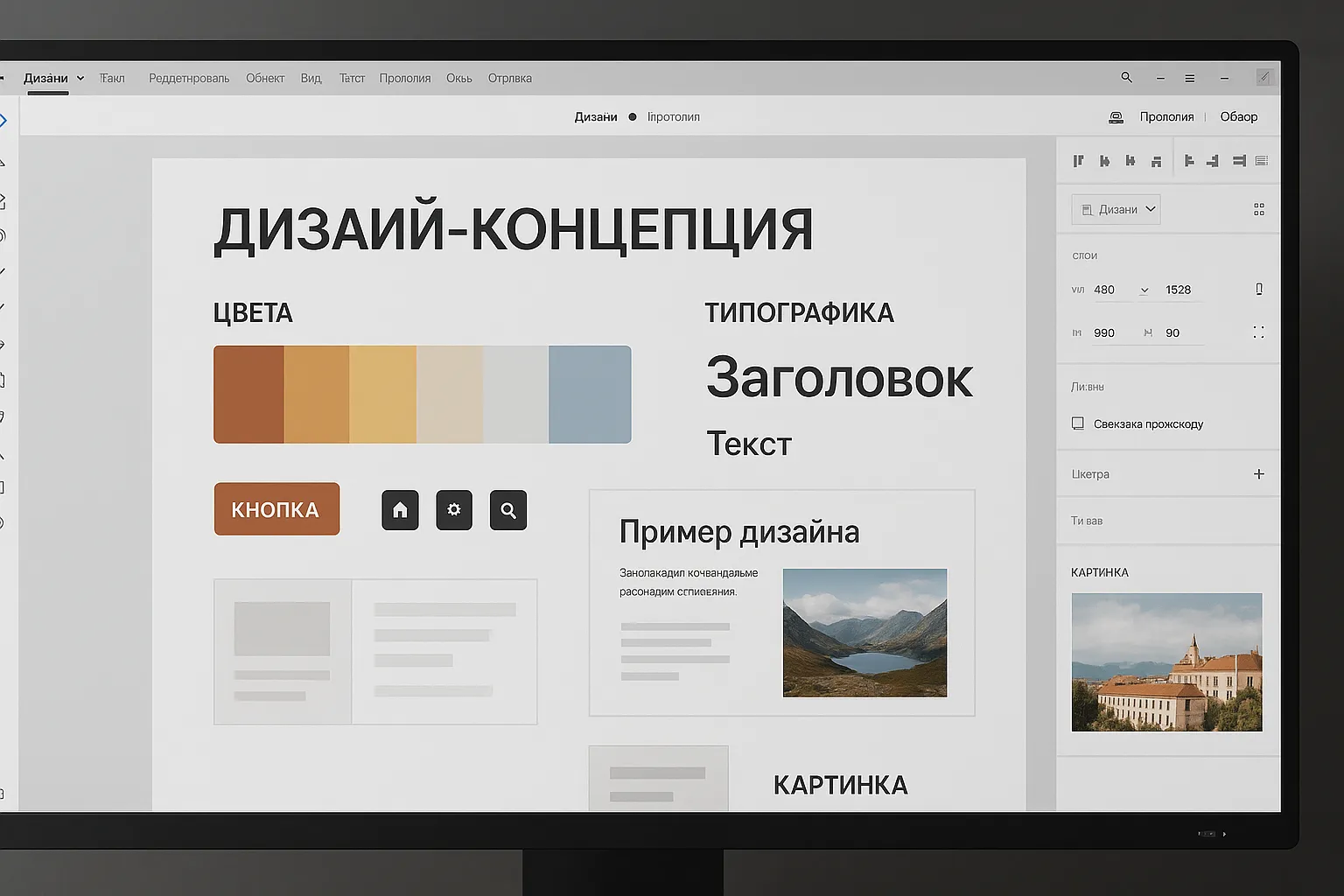
Task: Open the Дизани menu in the menu bar
Action: coord(45,79)
